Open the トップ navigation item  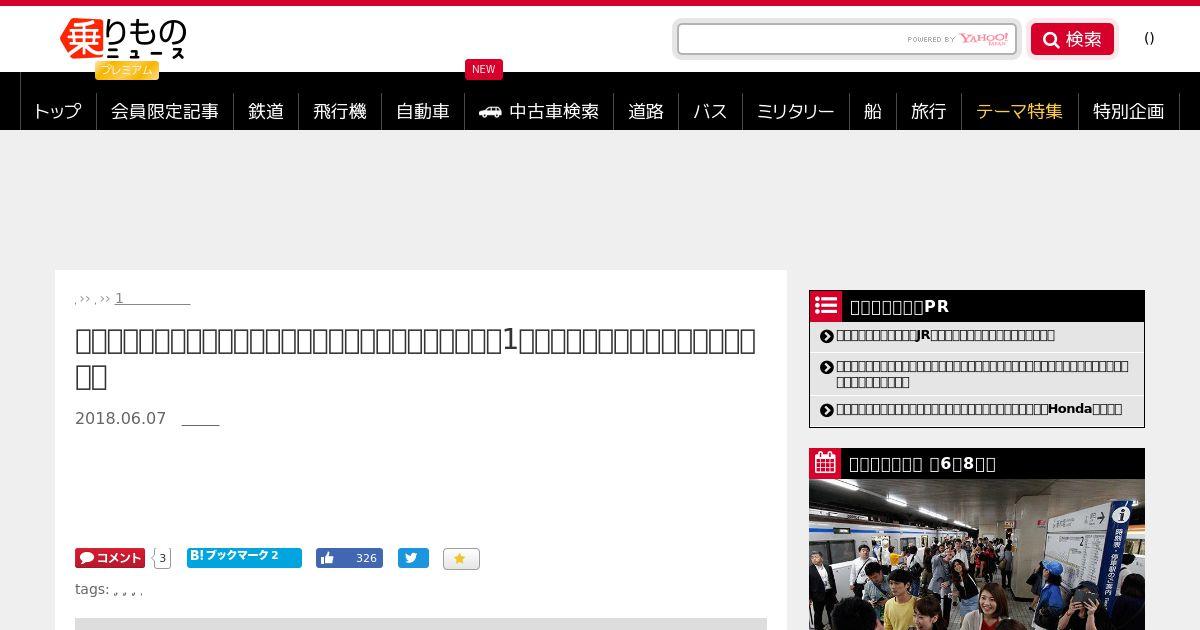coord(58,111)
